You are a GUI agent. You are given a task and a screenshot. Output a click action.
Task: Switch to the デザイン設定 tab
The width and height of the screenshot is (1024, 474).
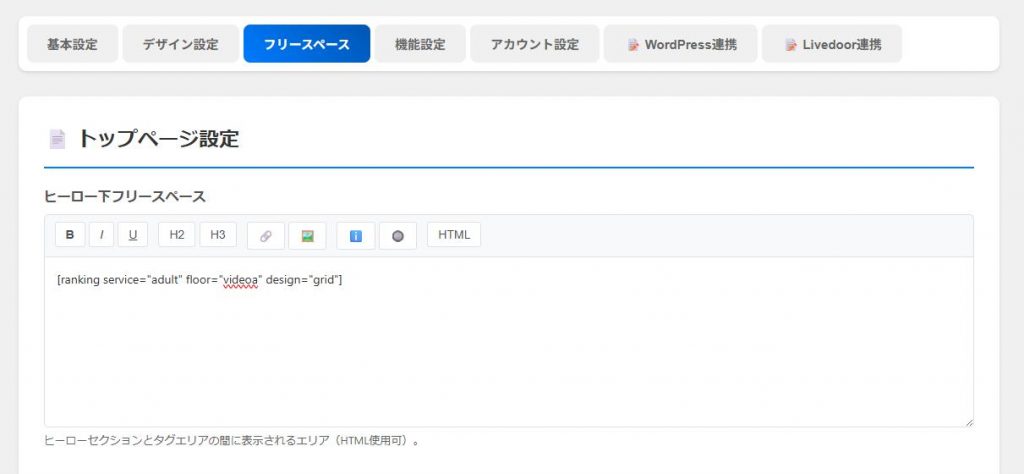(180, 44)
